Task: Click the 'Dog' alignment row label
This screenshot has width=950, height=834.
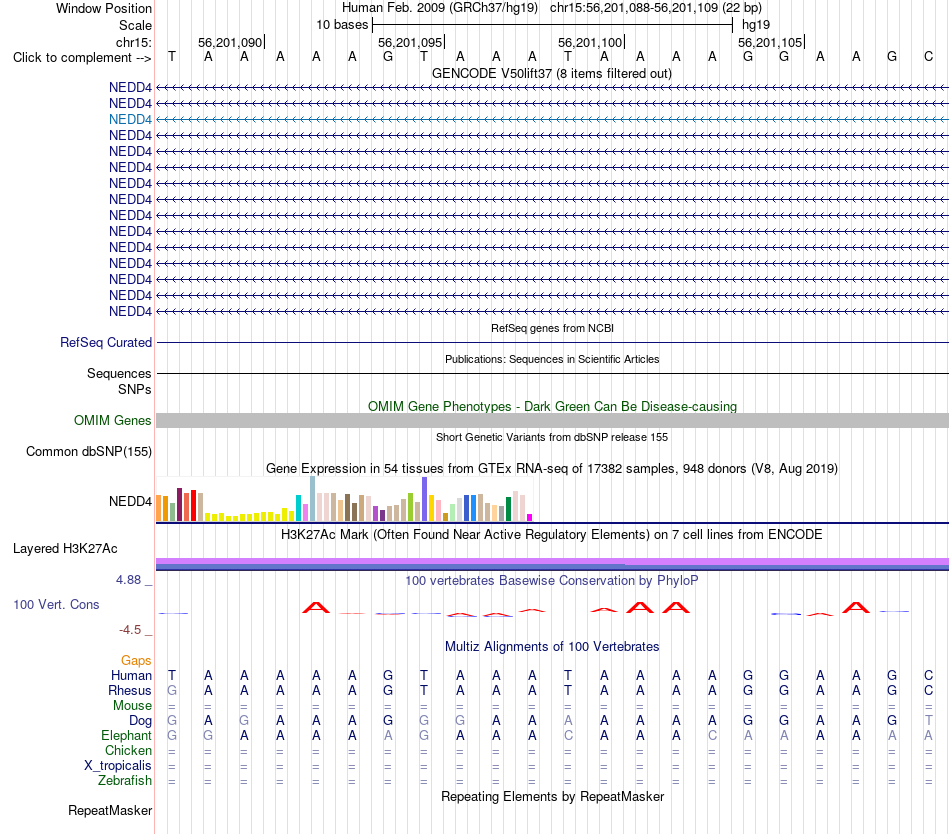Action: coord(140,721)
